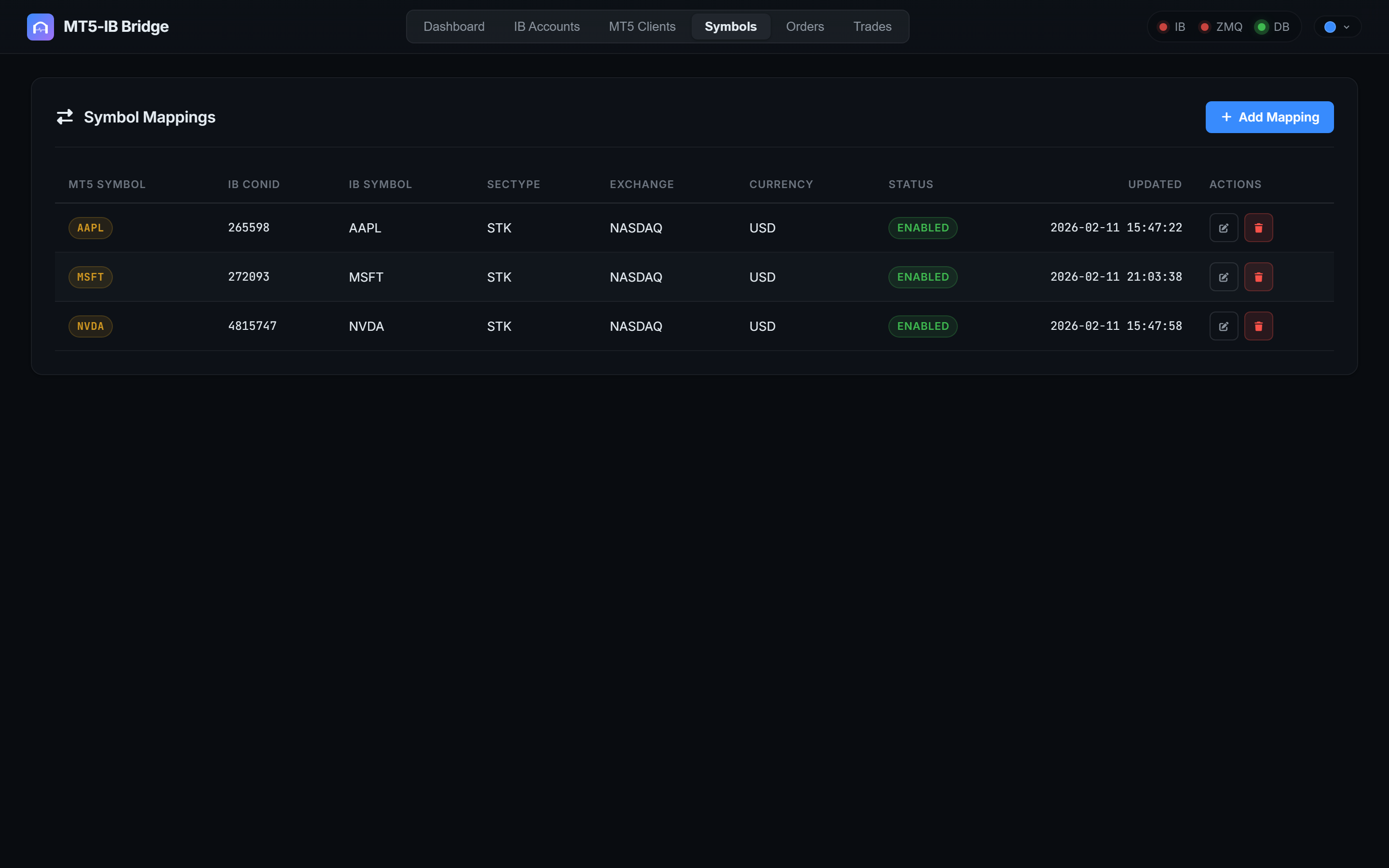Click the MT5-IB Bridge logo icon

click(x=40, y=27)
